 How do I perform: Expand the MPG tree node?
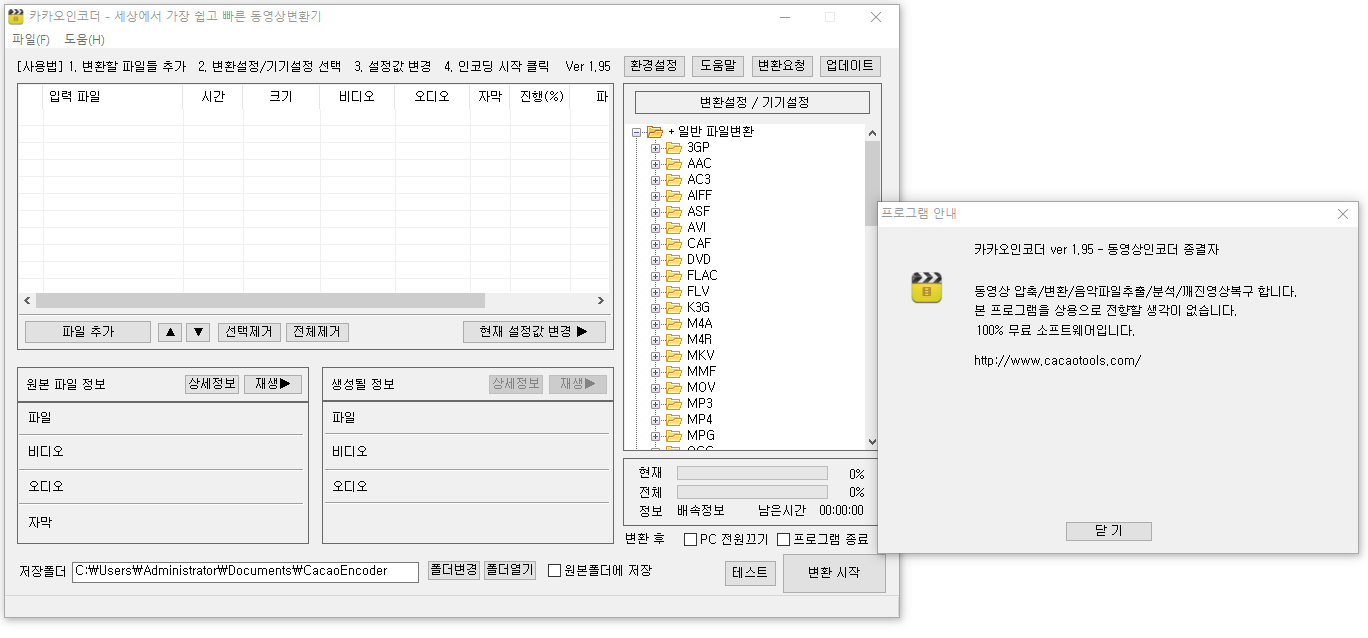(656, 436)
